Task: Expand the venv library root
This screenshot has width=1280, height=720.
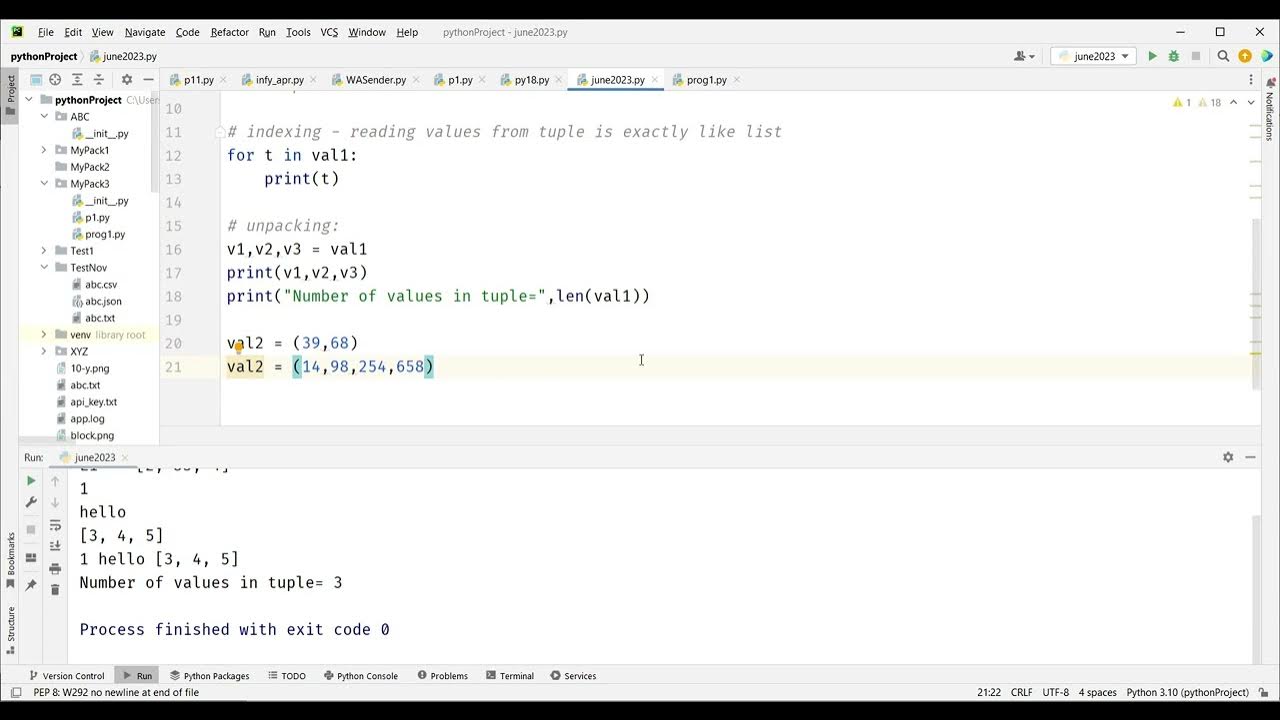Action: (44, 335)
